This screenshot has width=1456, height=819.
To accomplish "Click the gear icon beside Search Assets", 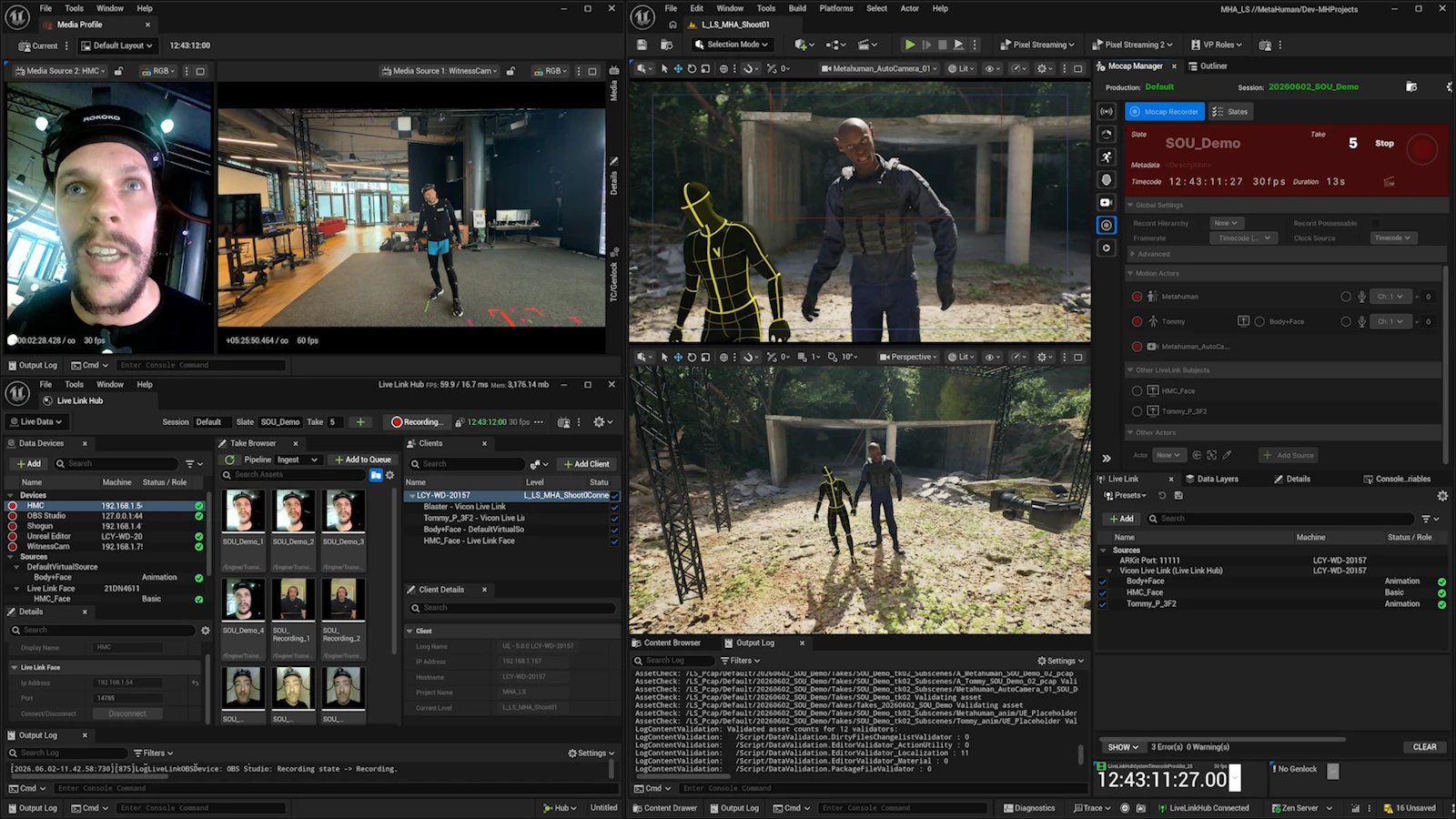I will click(x=390, y=475).
